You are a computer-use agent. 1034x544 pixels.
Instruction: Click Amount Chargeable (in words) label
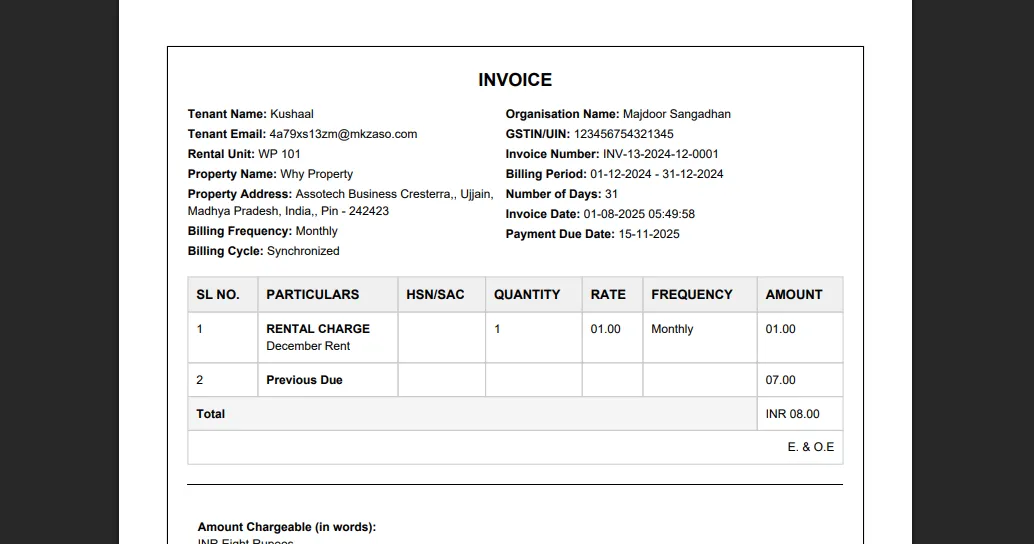pyautogui.click(x=286, y=527)
